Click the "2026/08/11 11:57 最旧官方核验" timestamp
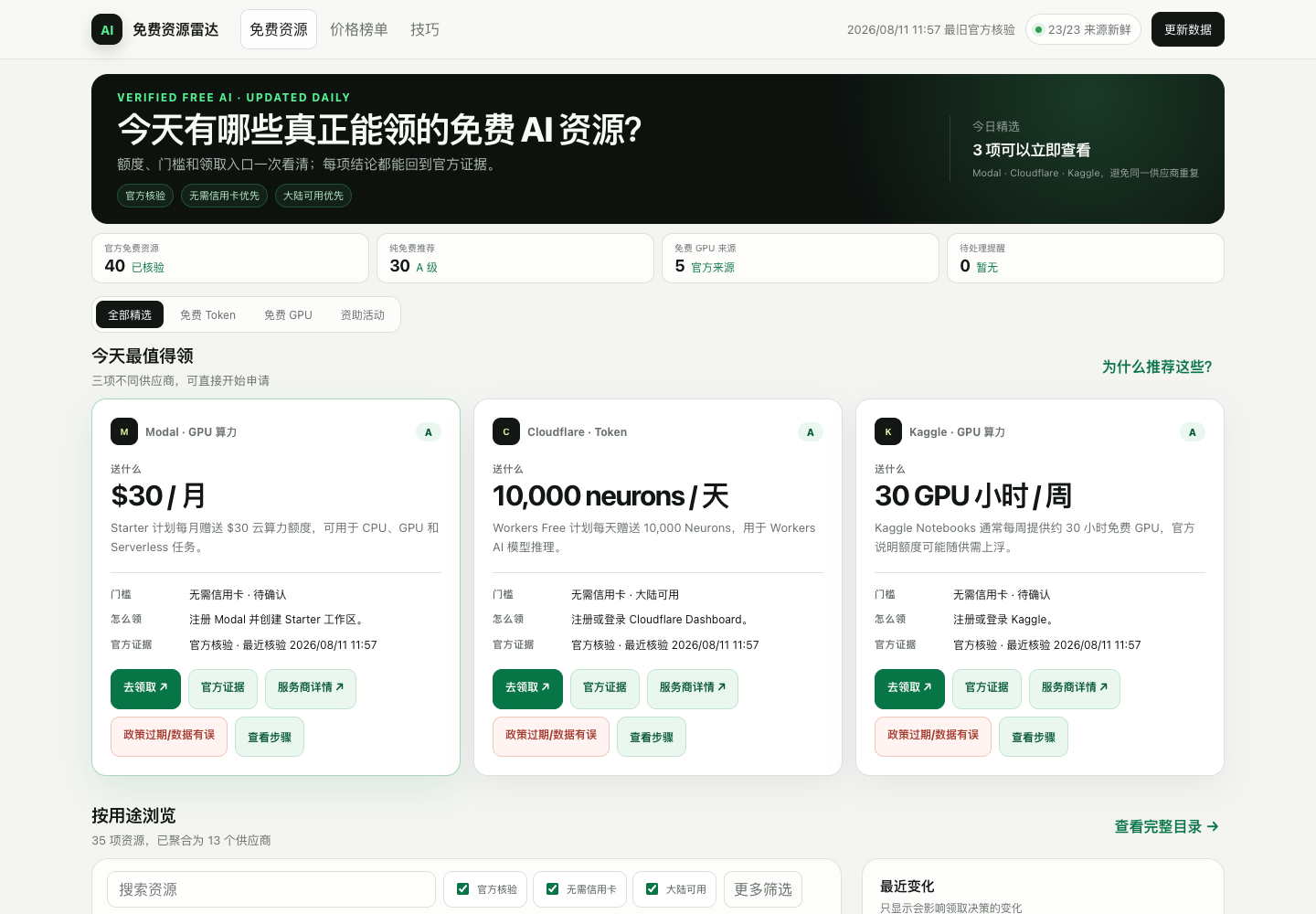 (x=931, y=29)
